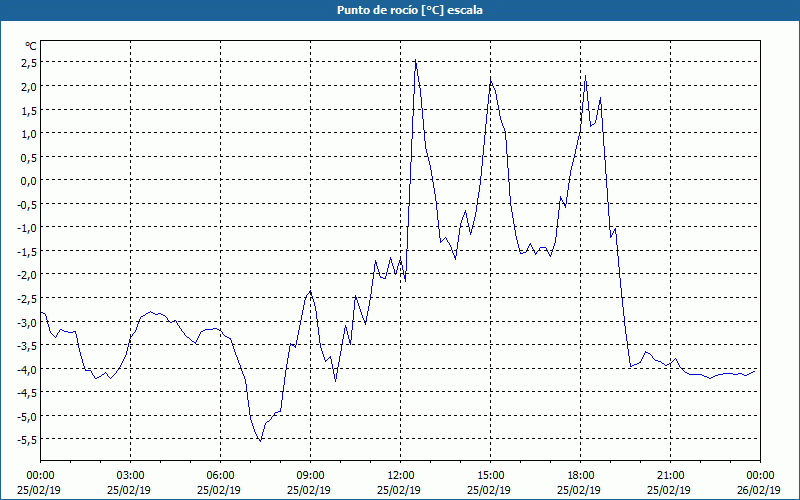Click the °C unit label on the axis
This screenshot has height=500, width=800.
tap(31, 46)
